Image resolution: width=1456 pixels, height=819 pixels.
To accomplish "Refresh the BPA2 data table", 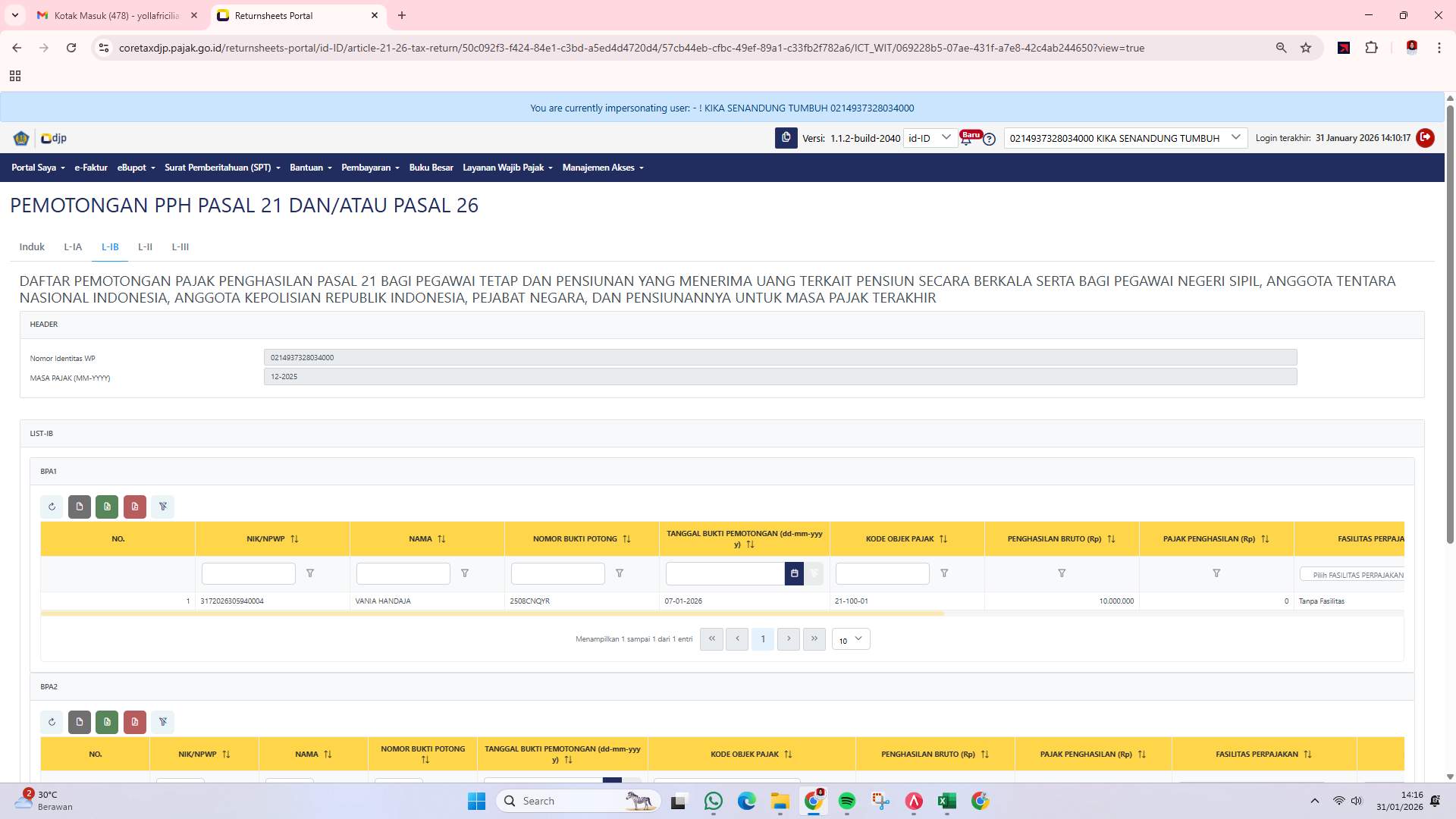I will coord(52,722).
